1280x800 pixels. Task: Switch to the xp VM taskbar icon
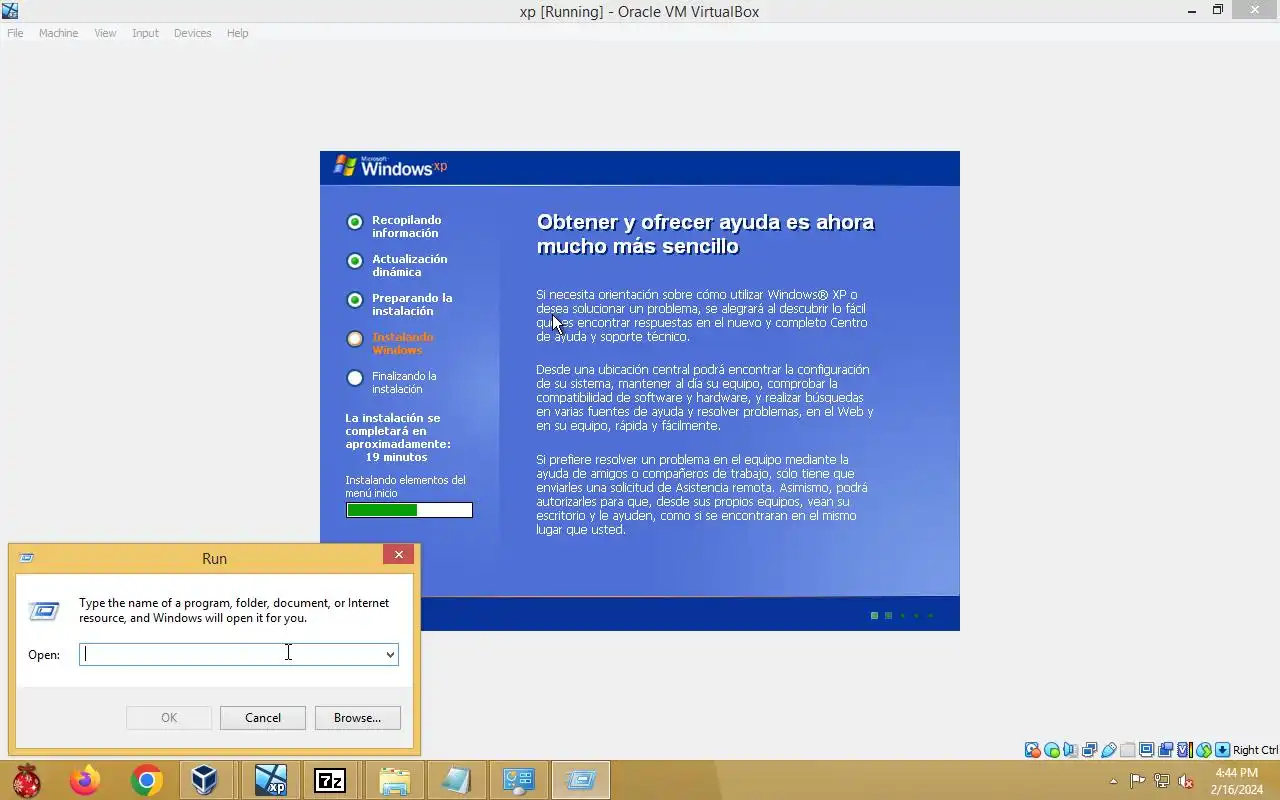(270, 780)
